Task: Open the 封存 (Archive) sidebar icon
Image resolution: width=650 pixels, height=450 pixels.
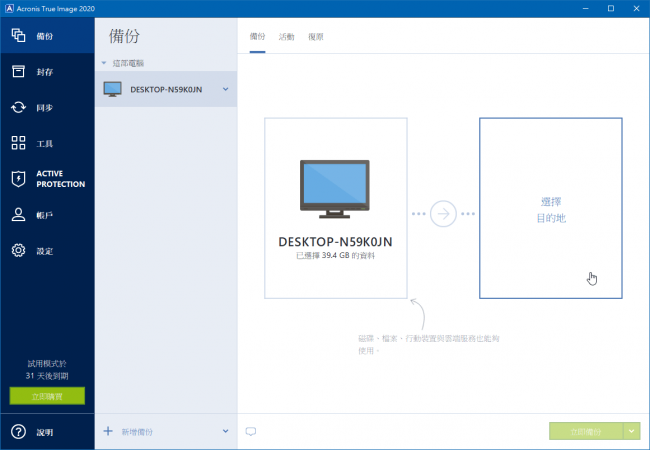Action: pyautogui.click(x=18, y=71)
